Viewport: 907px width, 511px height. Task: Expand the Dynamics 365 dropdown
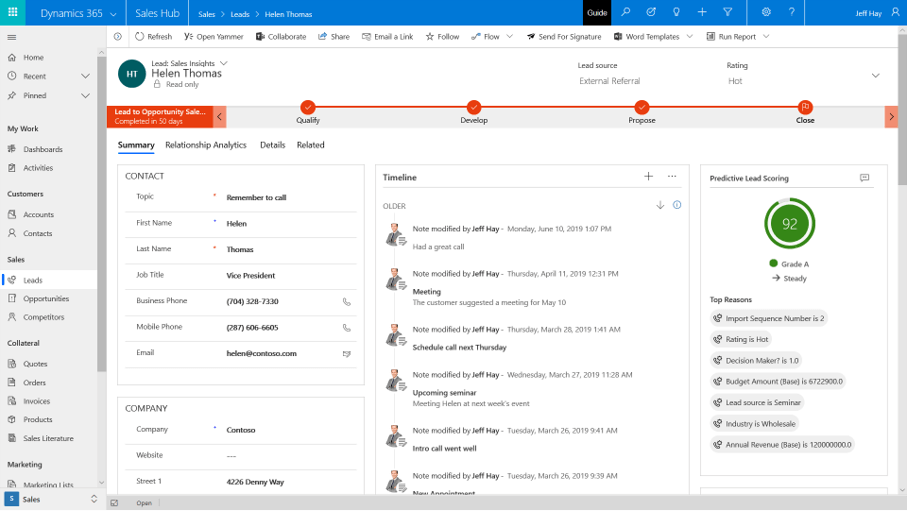[113, 13]
